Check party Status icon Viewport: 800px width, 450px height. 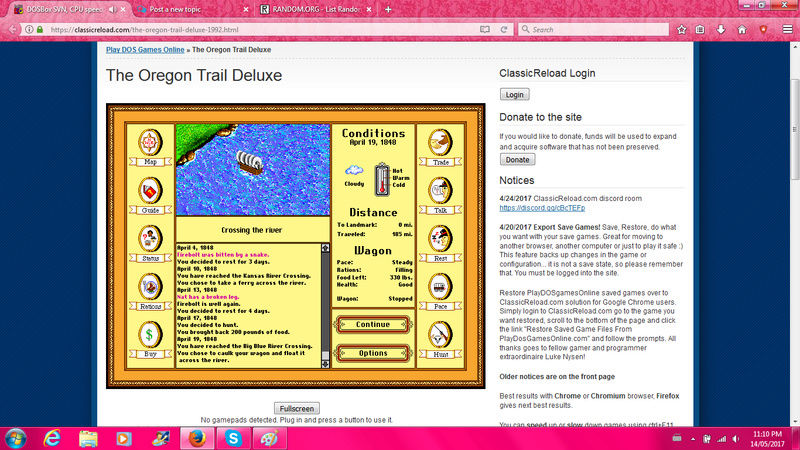(x=150, y=244)
